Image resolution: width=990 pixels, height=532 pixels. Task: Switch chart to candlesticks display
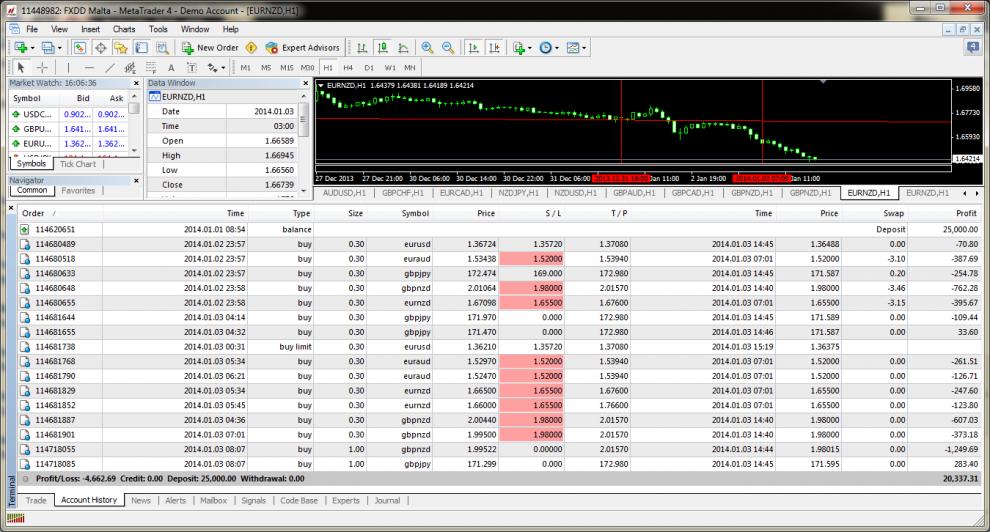pos(382,47)
